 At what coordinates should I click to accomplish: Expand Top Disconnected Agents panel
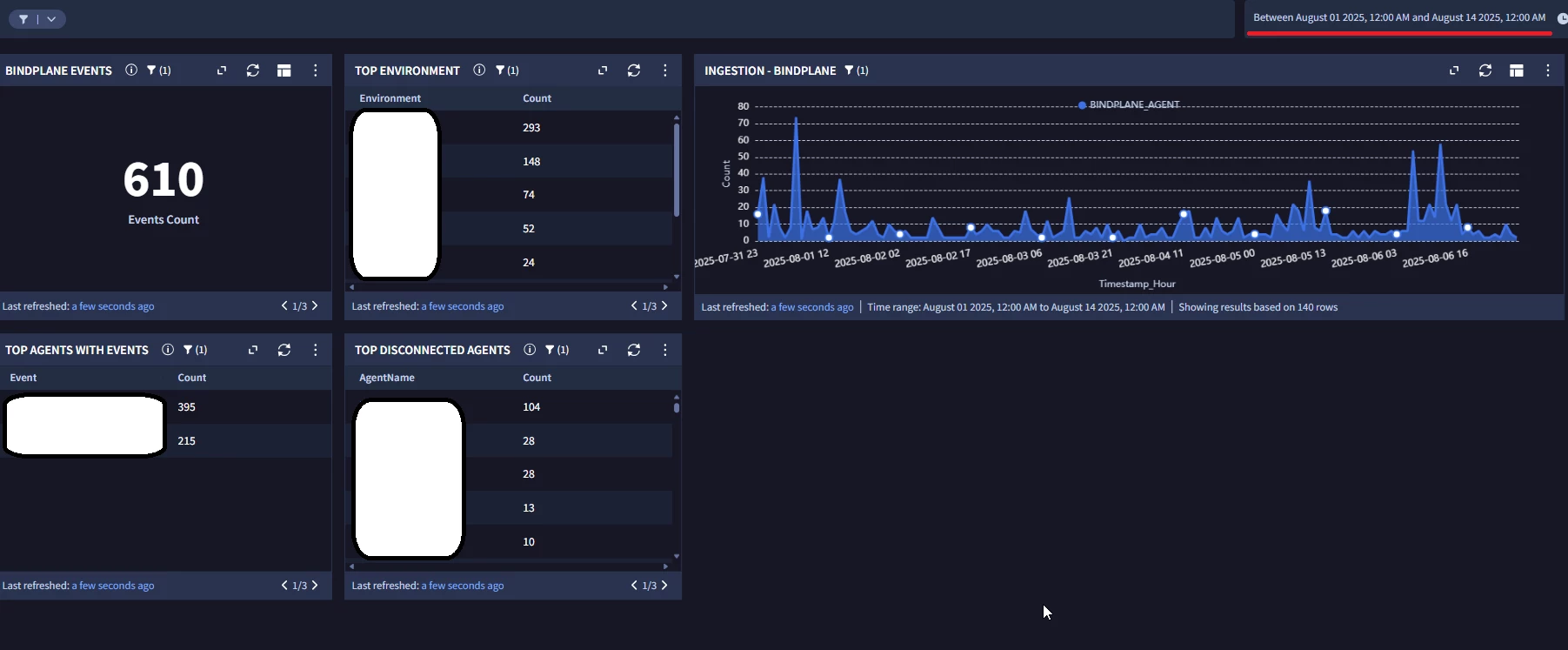(x=603, y=350)
